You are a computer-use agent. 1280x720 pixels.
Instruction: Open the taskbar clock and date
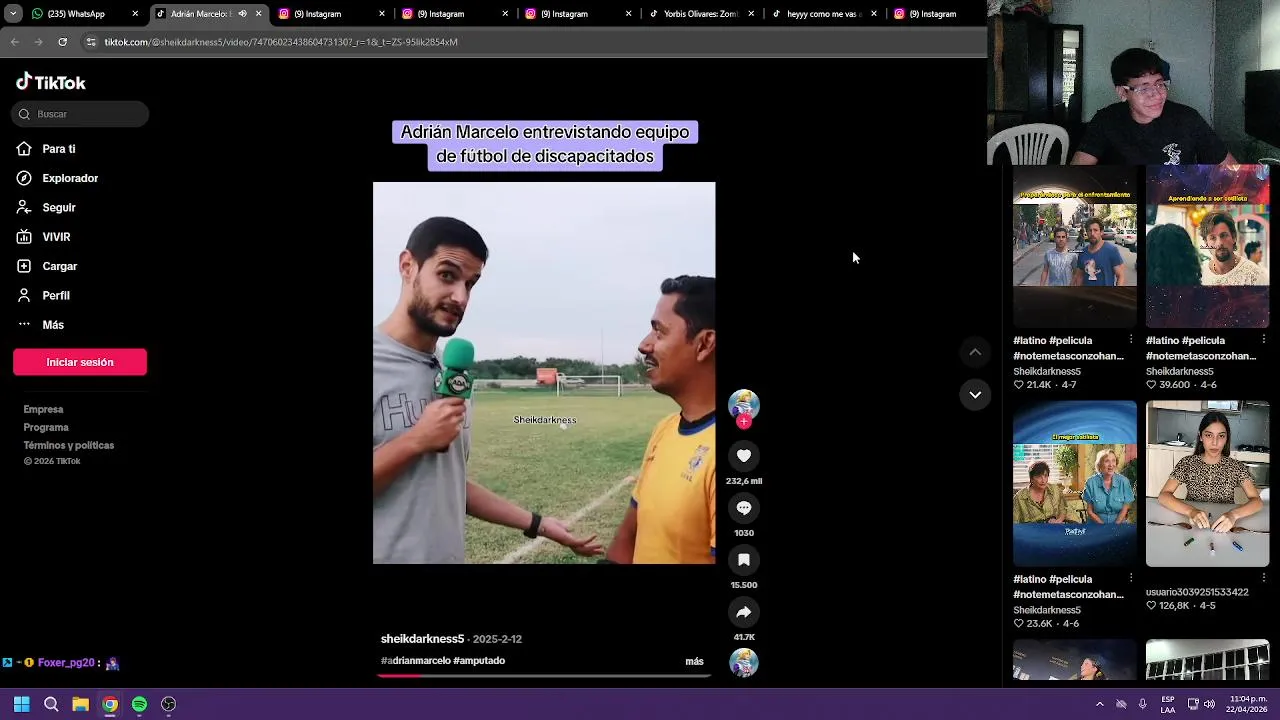pos(1248,704)
